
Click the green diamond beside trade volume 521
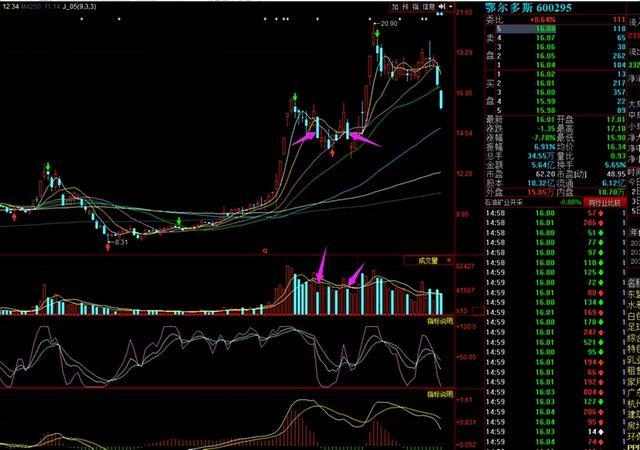(600, 342)
